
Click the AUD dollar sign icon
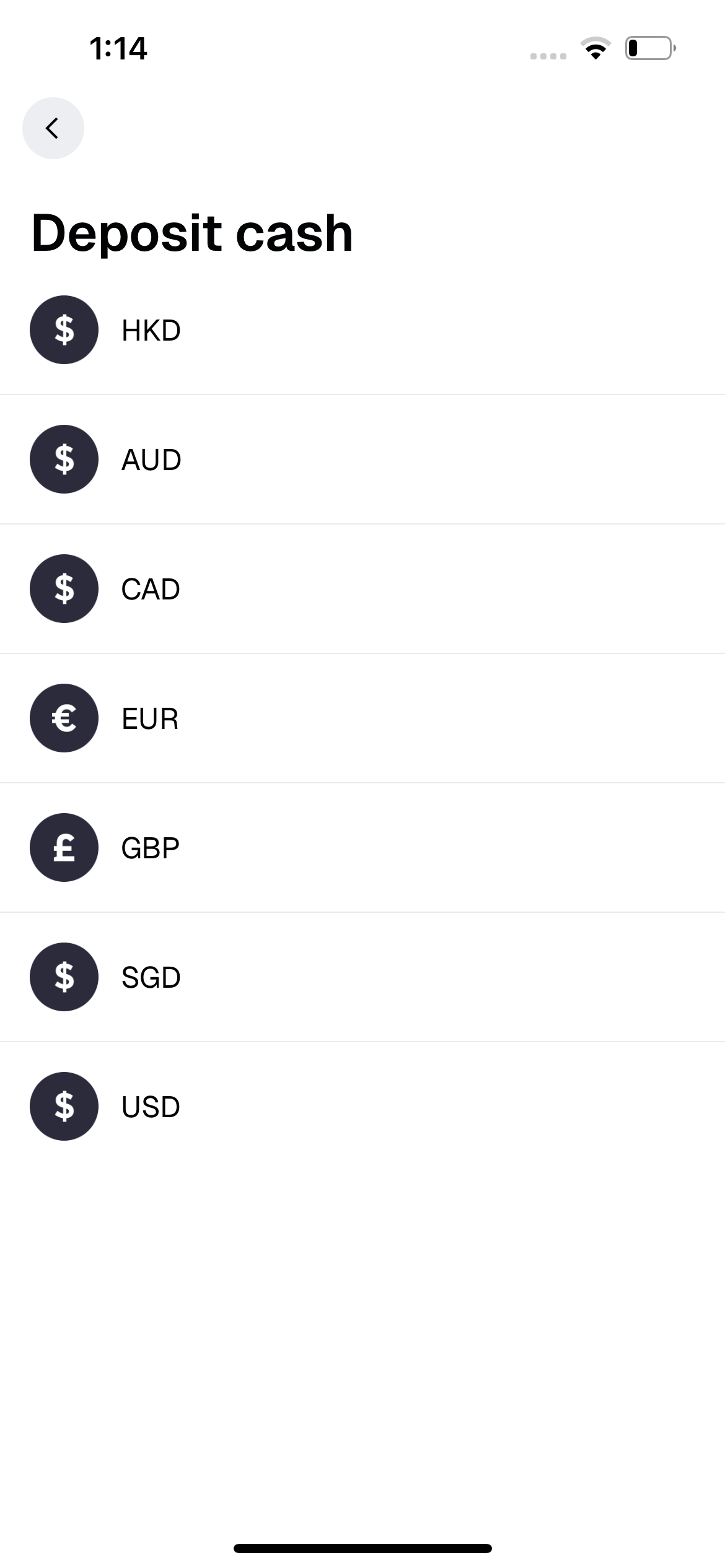pyautogui.click(x=64, y=459)
